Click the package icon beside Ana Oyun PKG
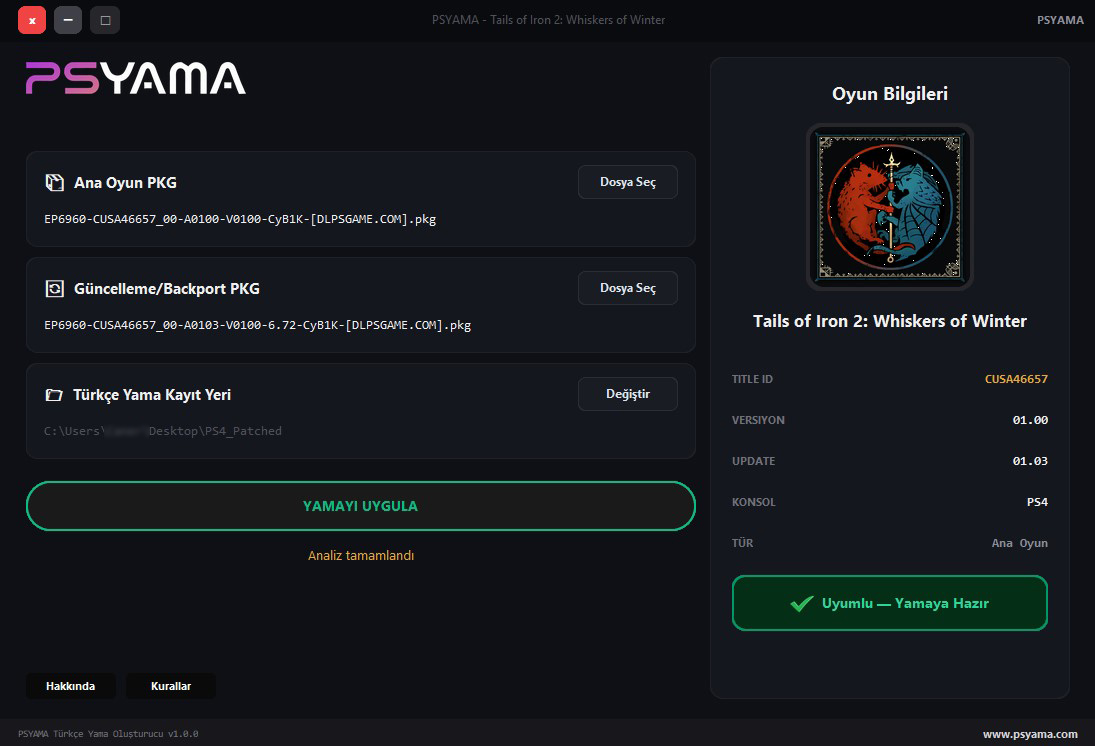 tap(54, 182)
